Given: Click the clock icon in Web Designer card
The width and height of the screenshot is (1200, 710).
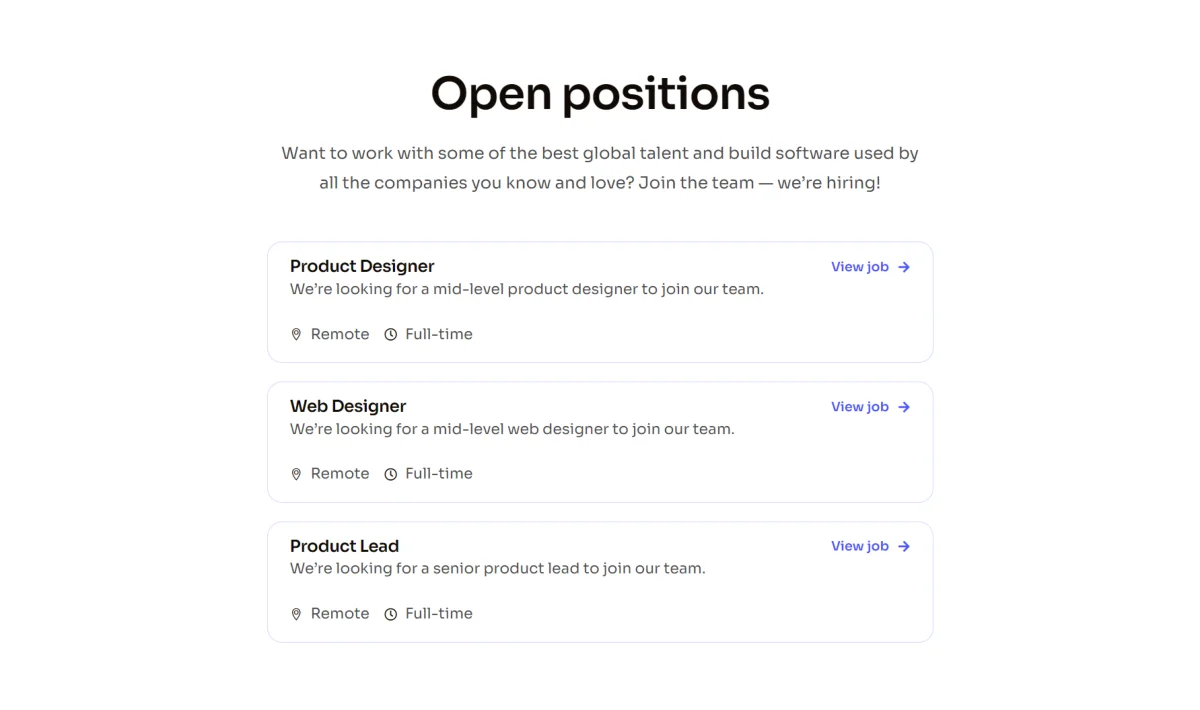Looking at the screenshot, I should pos(391,474).
